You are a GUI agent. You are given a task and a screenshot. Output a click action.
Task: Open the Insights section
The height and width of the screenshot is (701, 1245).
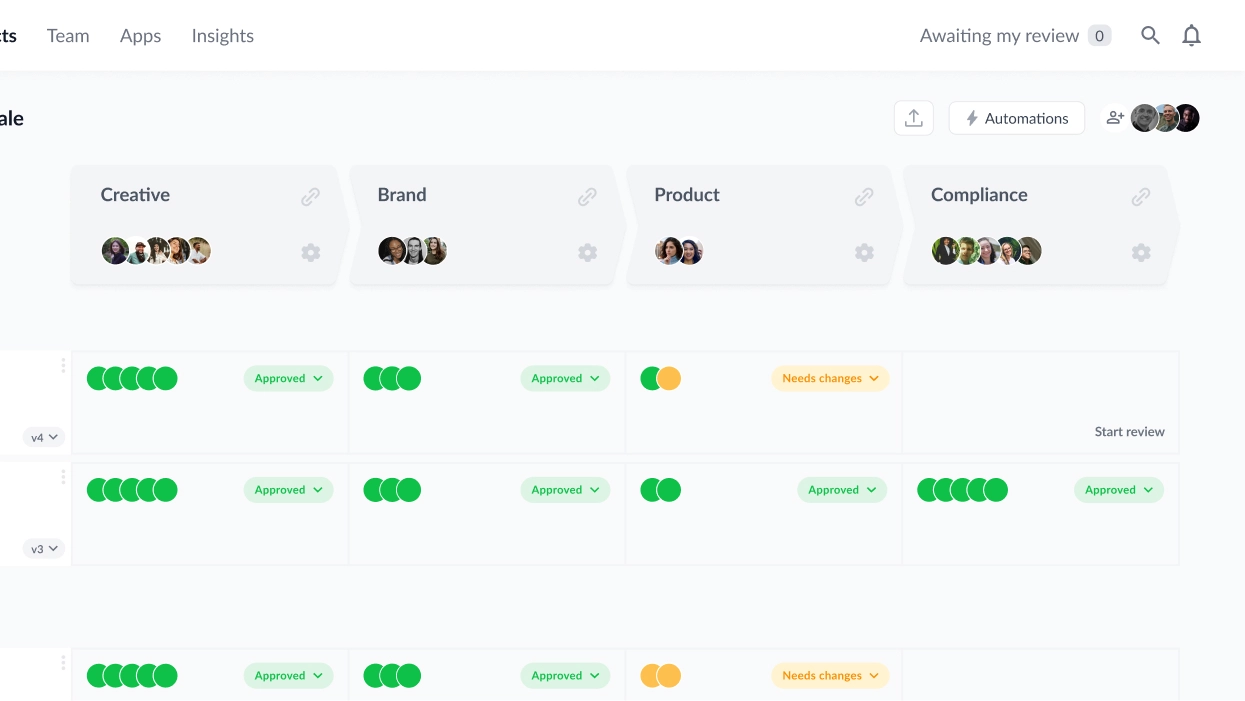222,35
